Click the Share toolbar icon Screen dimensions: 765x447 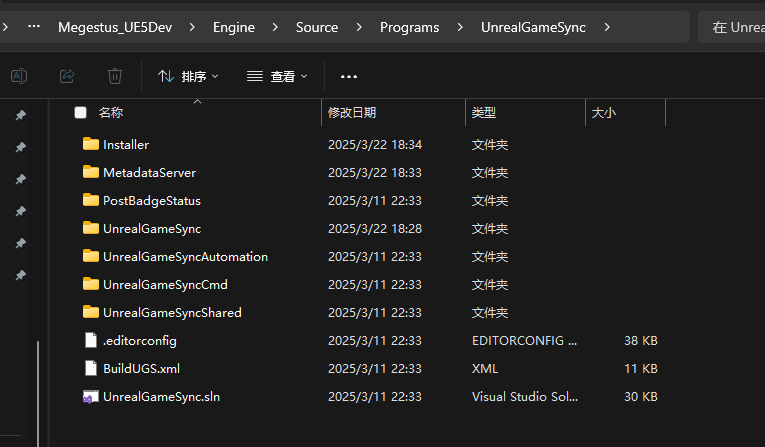coord(67,76)
